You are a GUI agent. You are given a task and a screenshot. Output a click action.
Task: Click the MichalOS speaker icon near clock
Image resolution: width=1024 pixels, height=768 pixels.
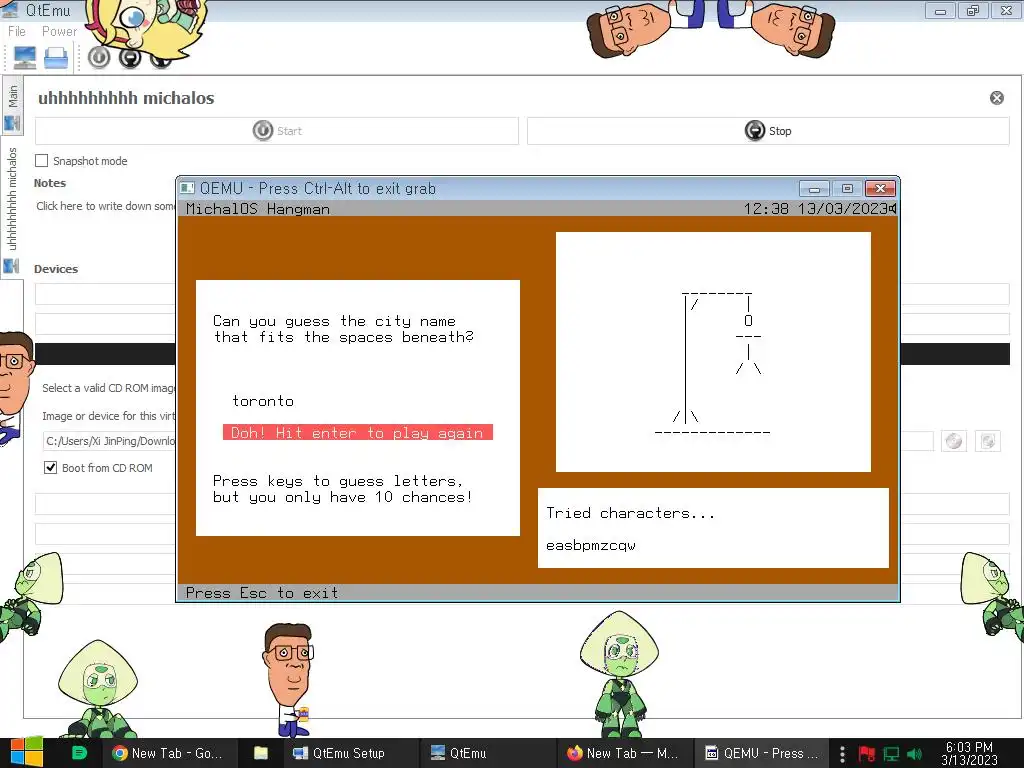[892, 208]
